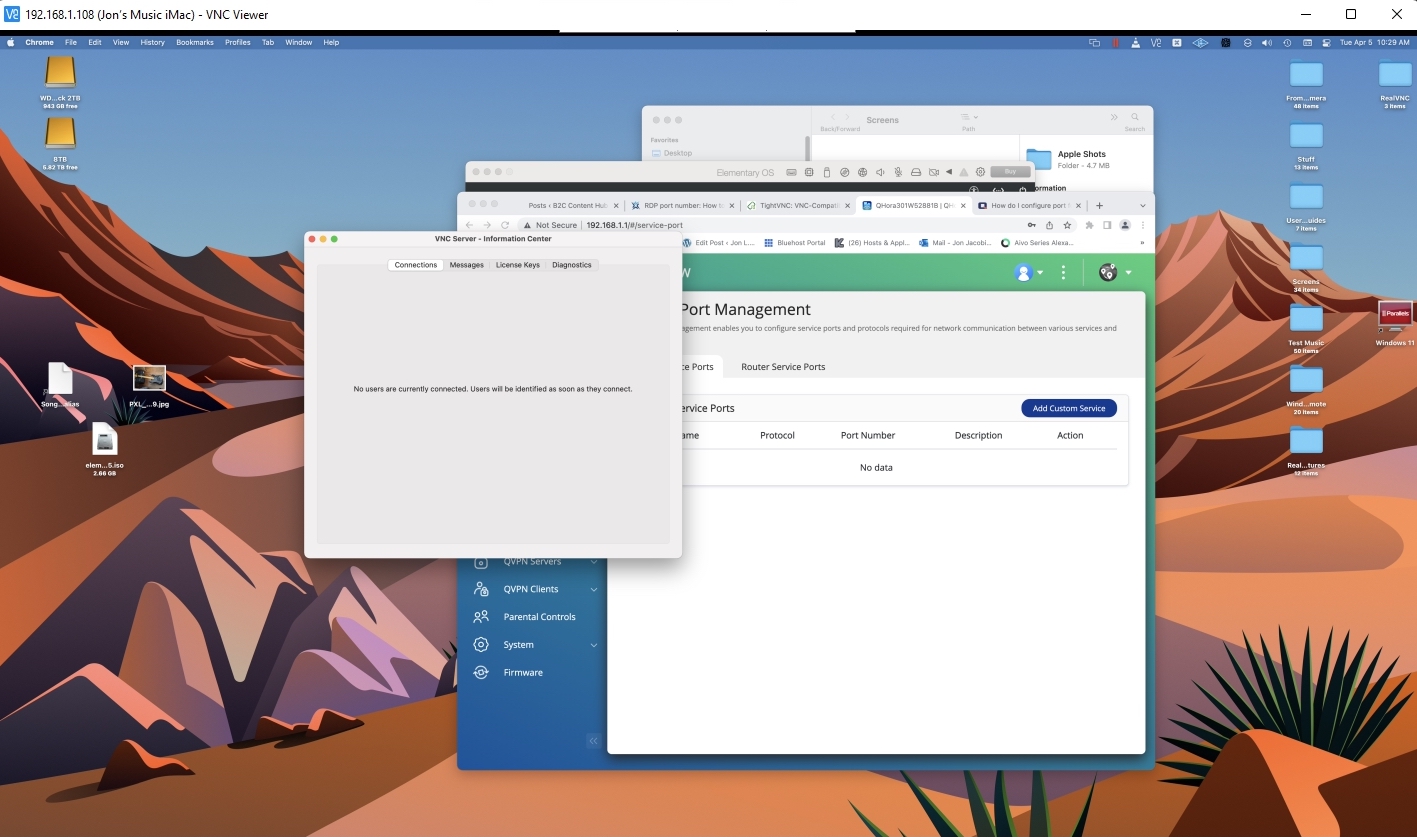The width and height of the screenshot is (1417, 837).
Task: Click the camera icon in Elementary OS toolbar
Action: tap(933, 172)
